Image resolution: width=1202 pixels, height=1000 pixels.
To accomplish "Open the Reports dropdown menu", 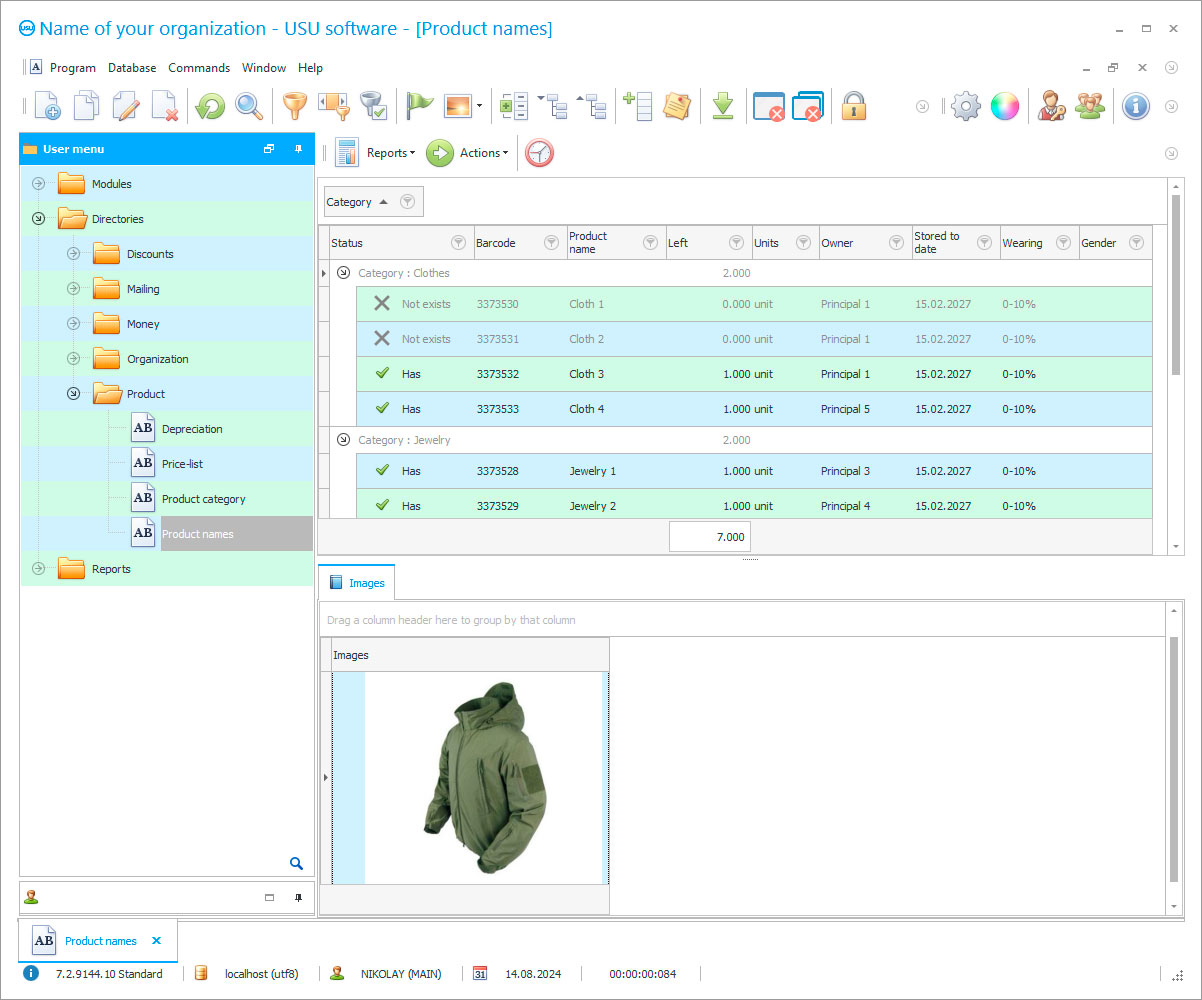I will (390, 152).
